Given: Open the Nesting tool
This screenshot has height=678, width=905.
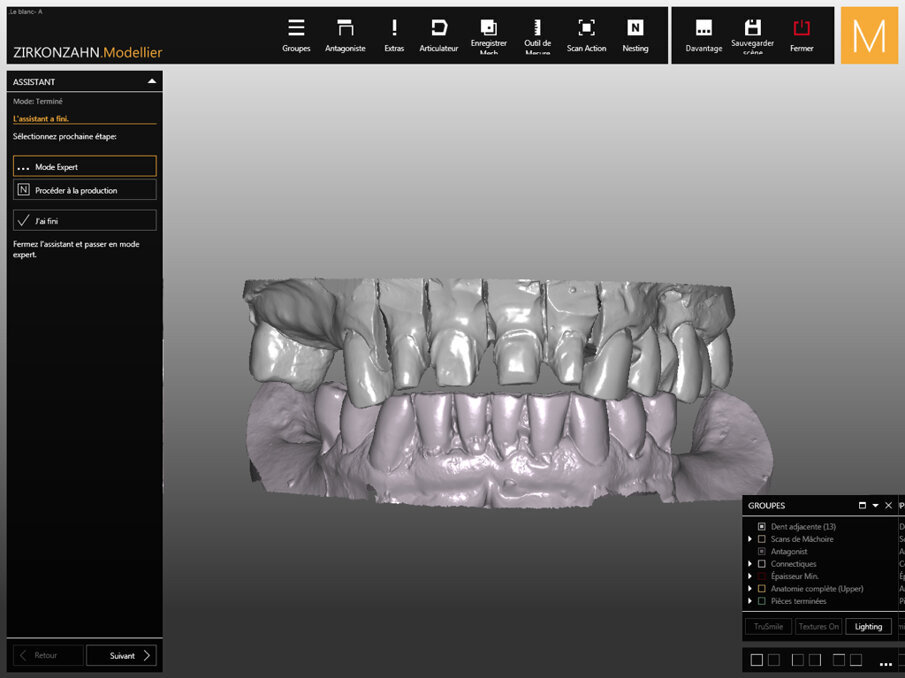Looking at the screenshot, I should pyautogui.click(x=636, y=33).
